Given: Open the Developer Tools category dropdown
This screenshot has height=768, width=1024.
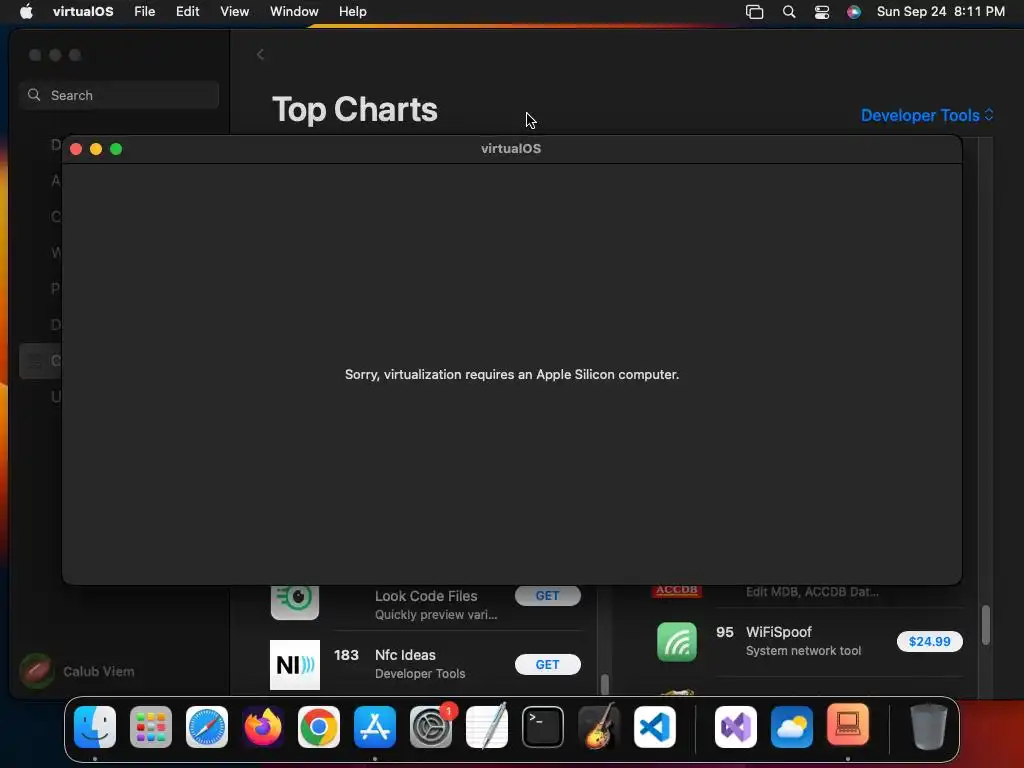Looking at the screenshot, I should 927,116.
